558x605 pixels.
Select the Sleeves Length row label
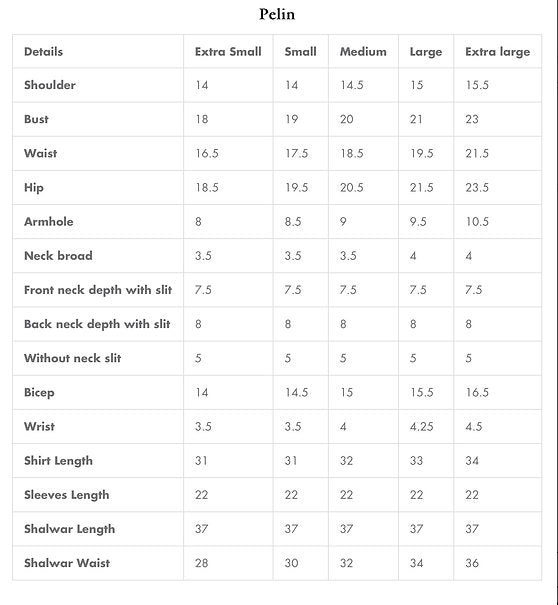coord(66,495)
